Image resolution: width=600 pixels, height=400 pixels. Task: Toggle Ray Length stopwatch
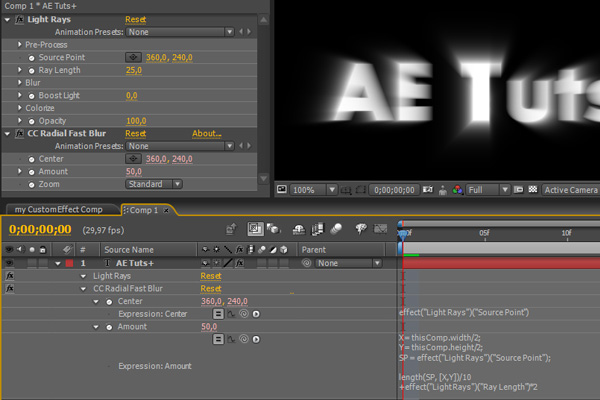[31, 70]
